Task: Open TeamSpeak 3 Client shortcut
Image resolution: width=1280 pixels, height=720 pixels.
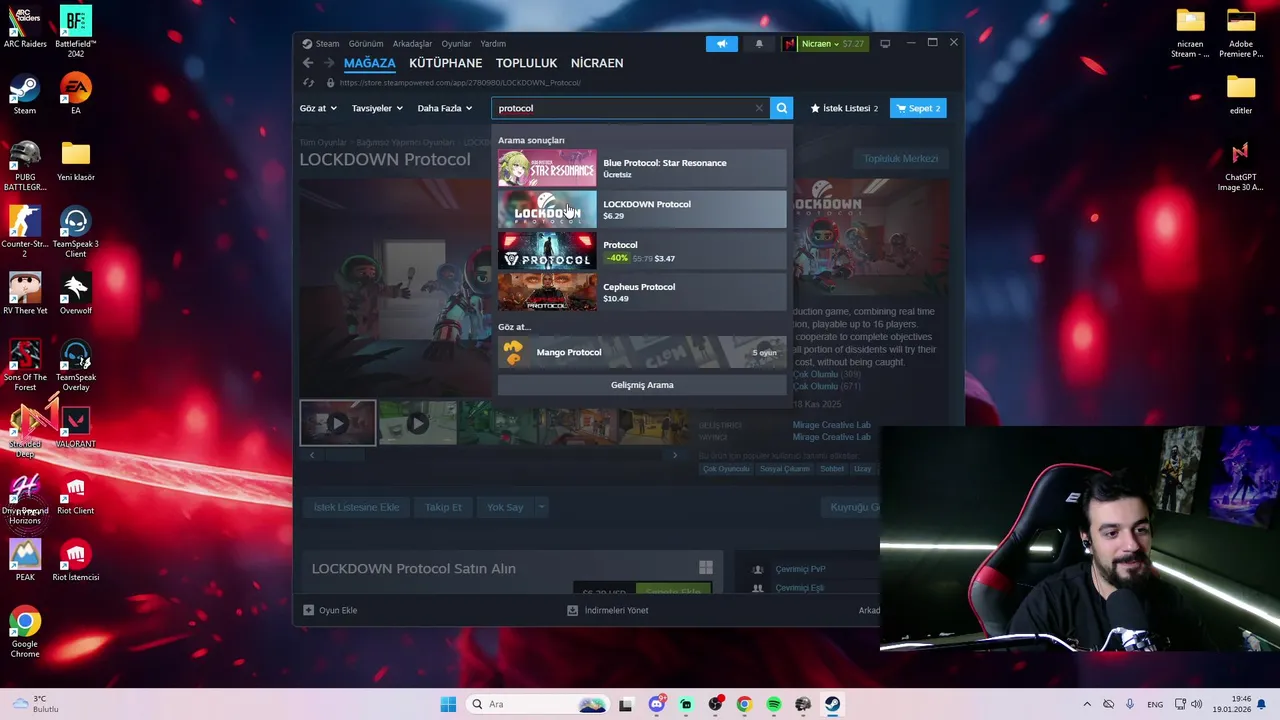Action: [75, 231]
